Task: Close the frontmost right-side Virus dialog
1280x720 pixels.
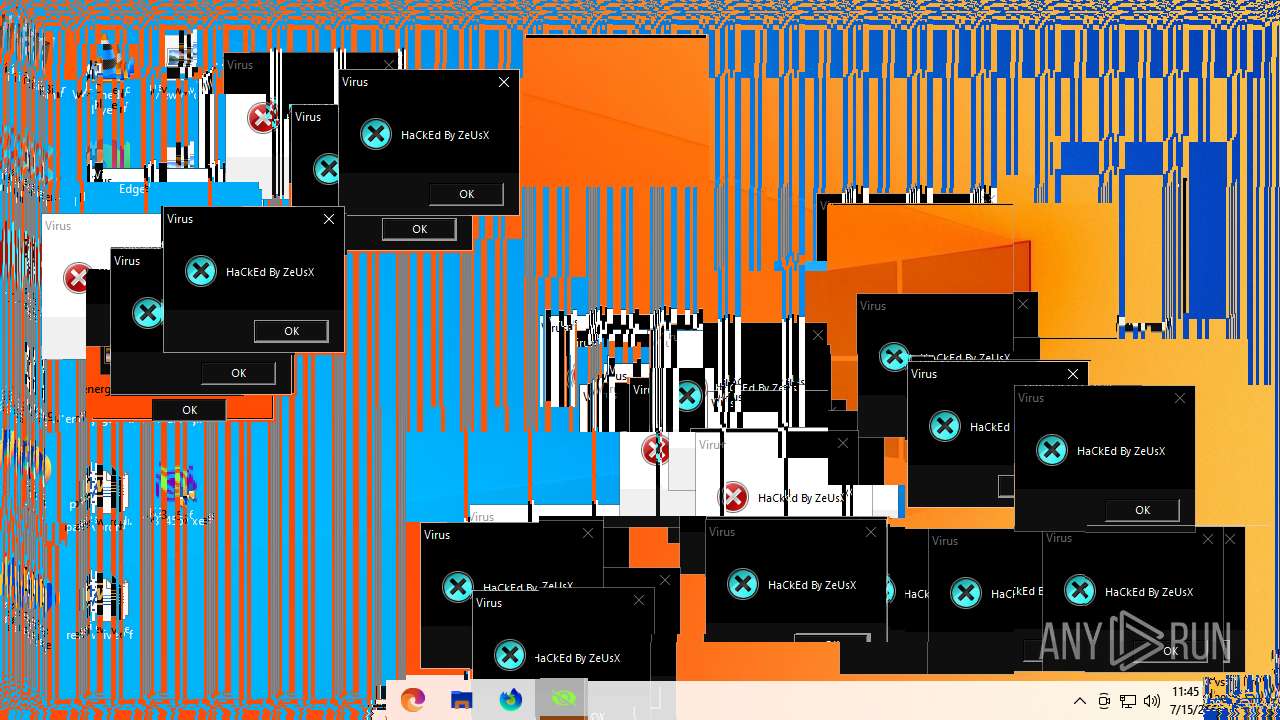Action: pyautogui.click(x=1180, y=398)
